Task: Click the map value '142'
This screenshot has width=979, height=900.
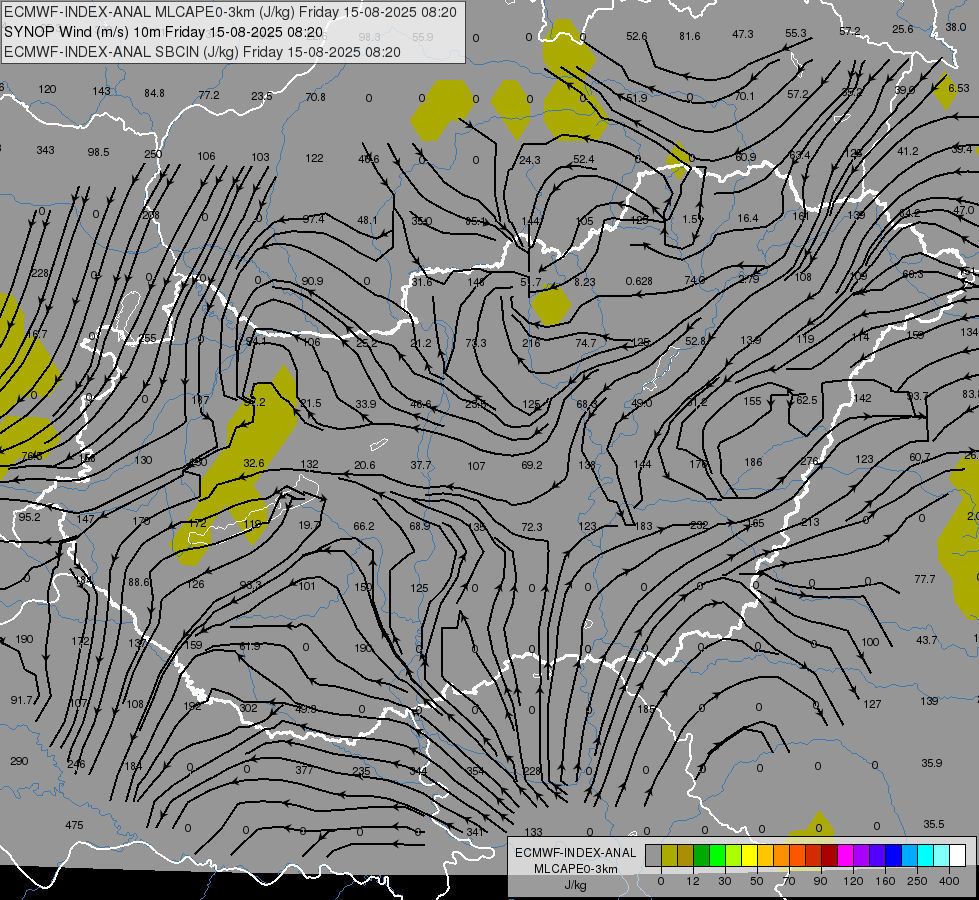Action: click(x=862, y=398)
